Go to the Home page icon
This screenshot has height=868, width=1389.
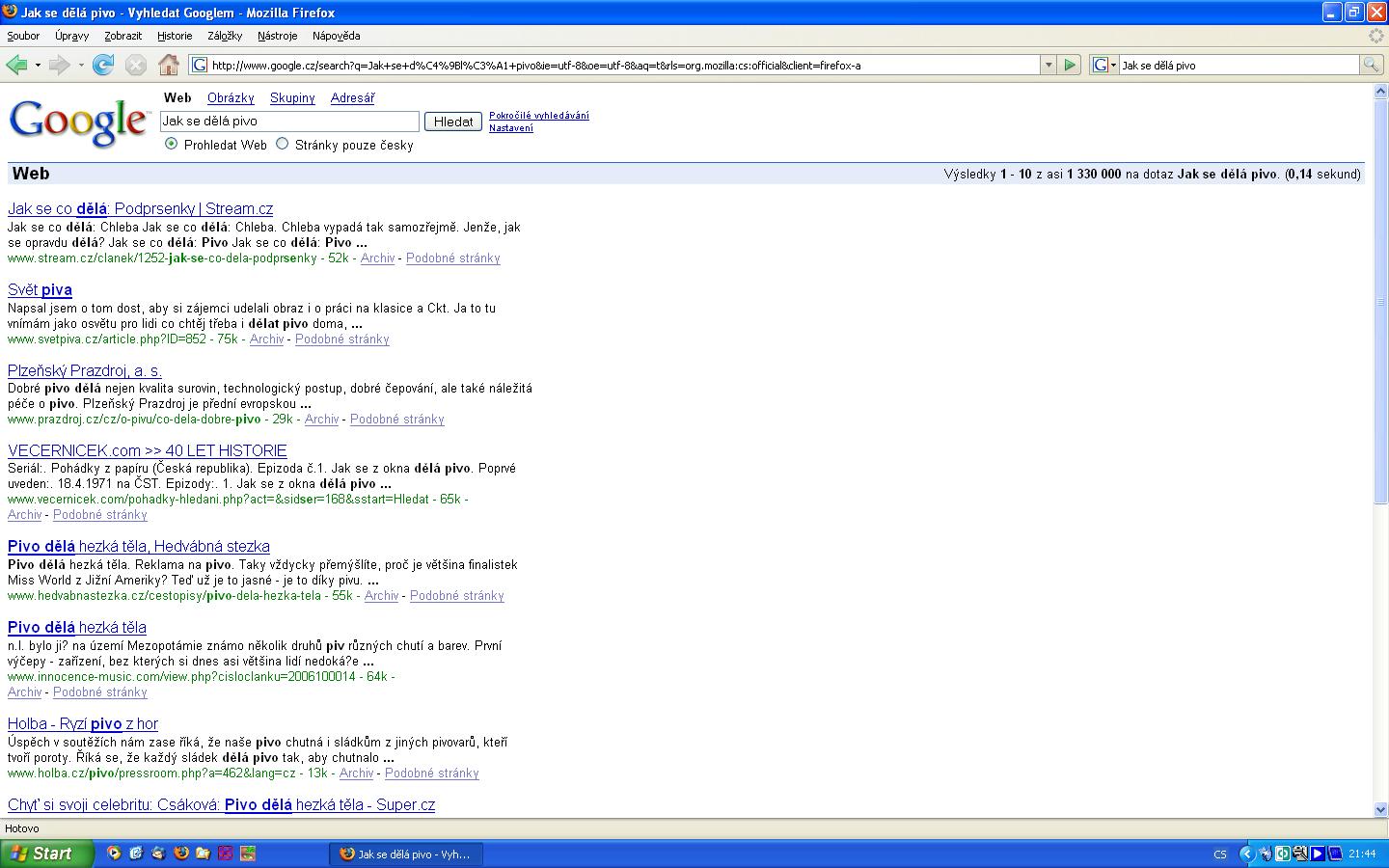(169, 65)
